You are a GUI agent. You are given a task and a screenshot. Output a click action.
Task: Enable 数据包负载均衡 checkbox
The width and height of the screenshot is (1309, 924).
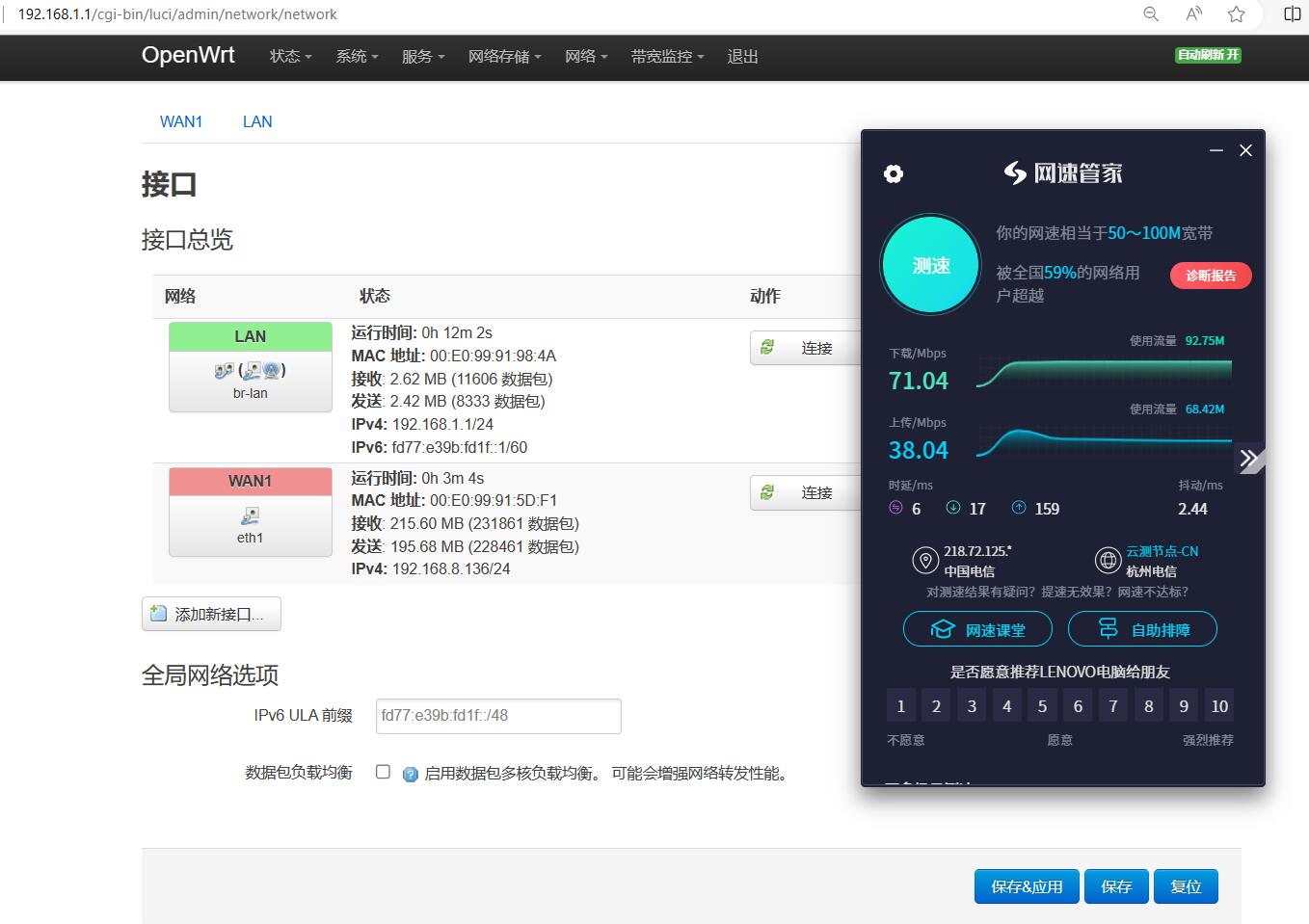point(383,772)
